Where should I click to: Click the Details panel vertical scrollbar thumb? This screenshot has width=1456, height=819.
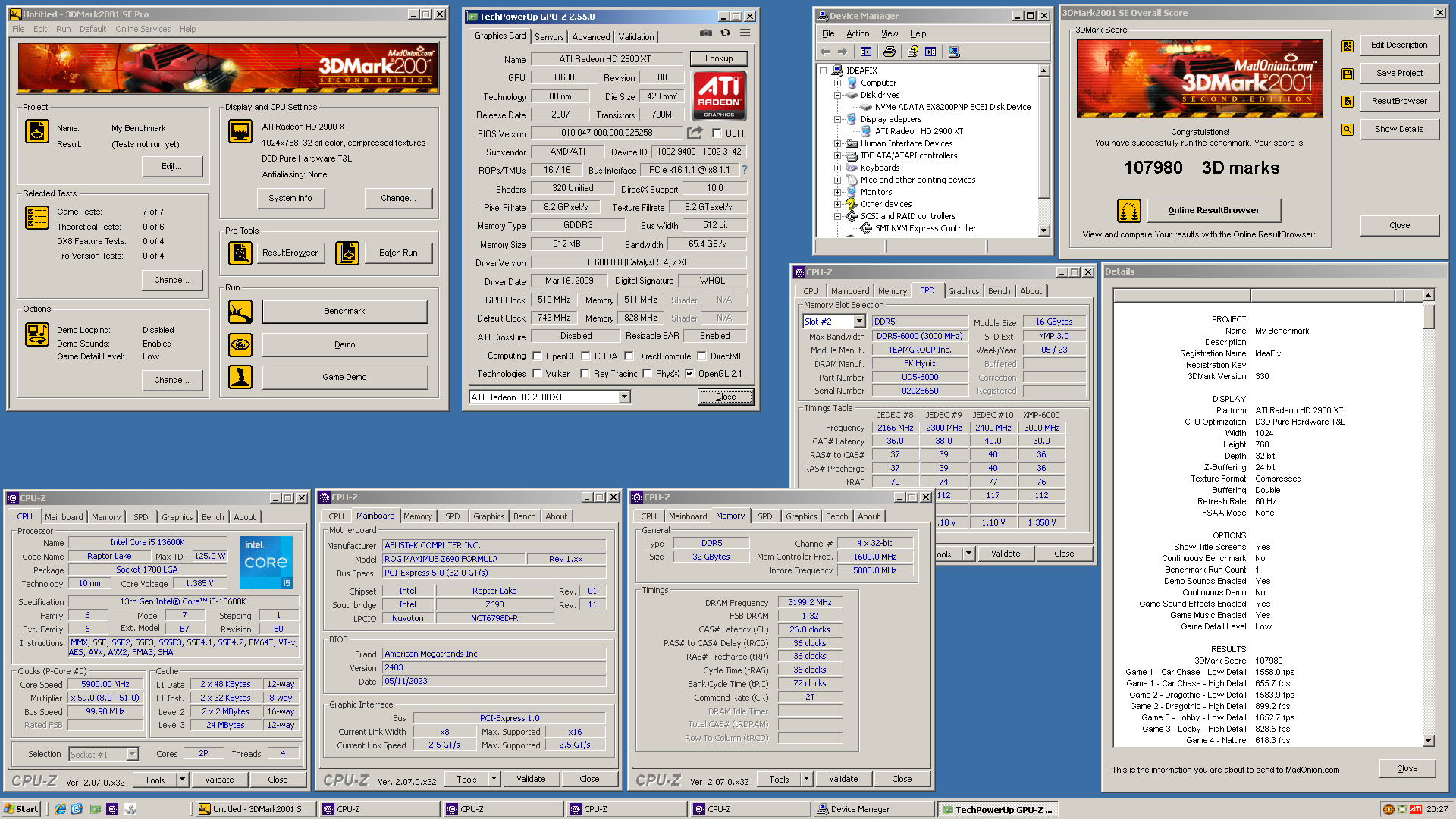click(1429, 316)
